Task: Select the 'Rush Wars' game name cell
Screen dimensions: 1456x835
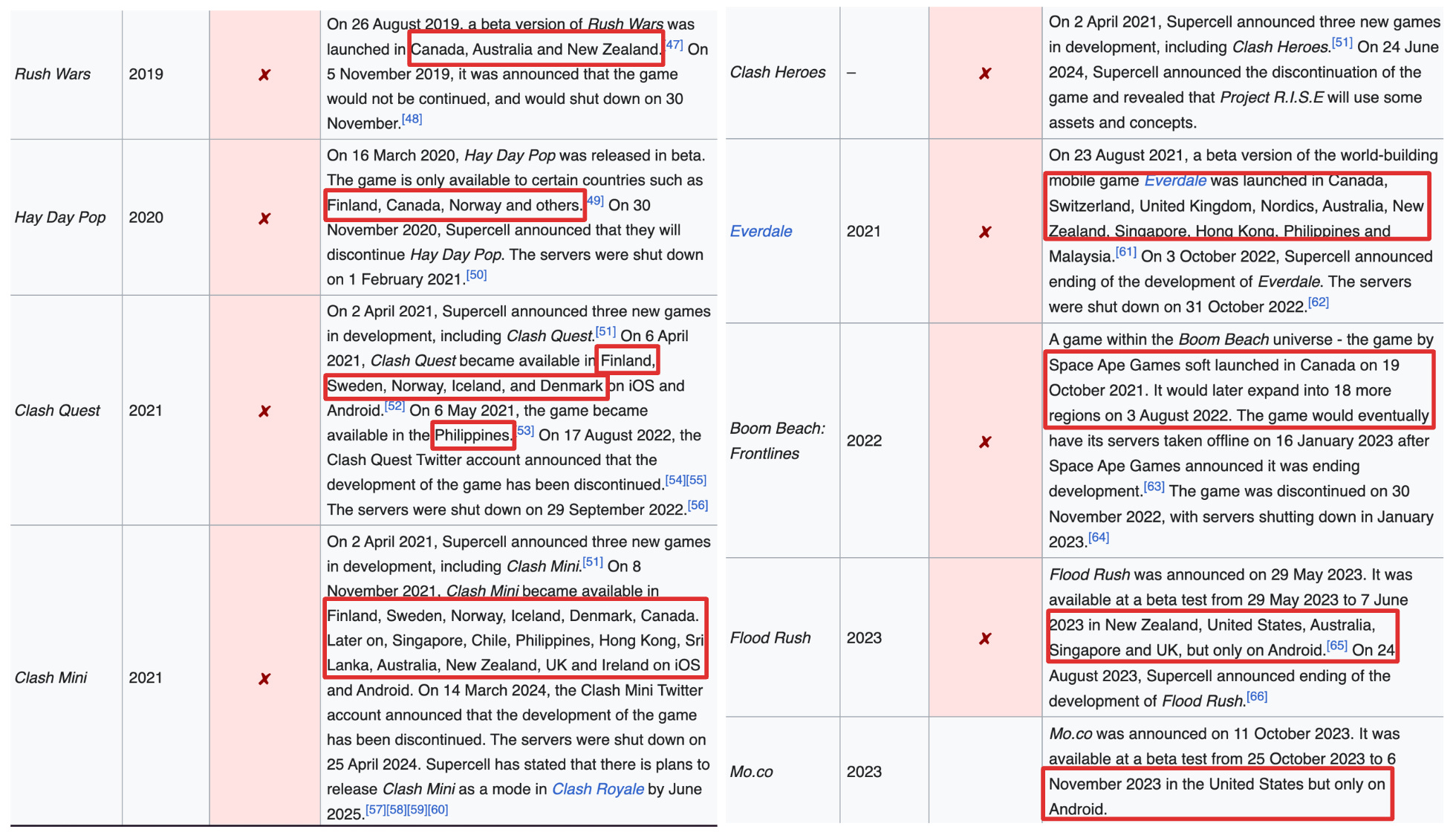Action: click(66, 75)
